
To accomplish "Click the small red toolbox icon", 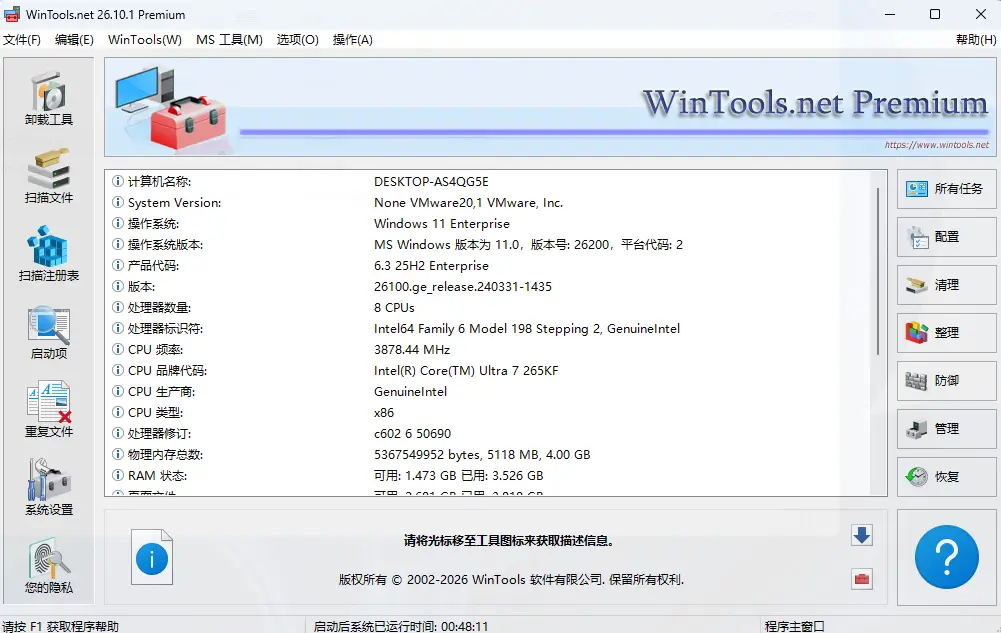I will pyautogui.click(x=862, y=579).
